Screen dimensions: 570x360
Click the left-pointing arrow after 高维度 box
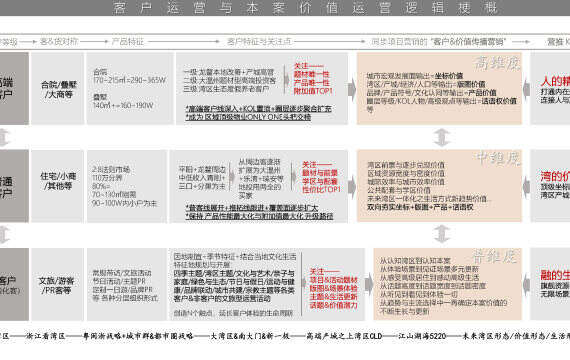point(526,89)
